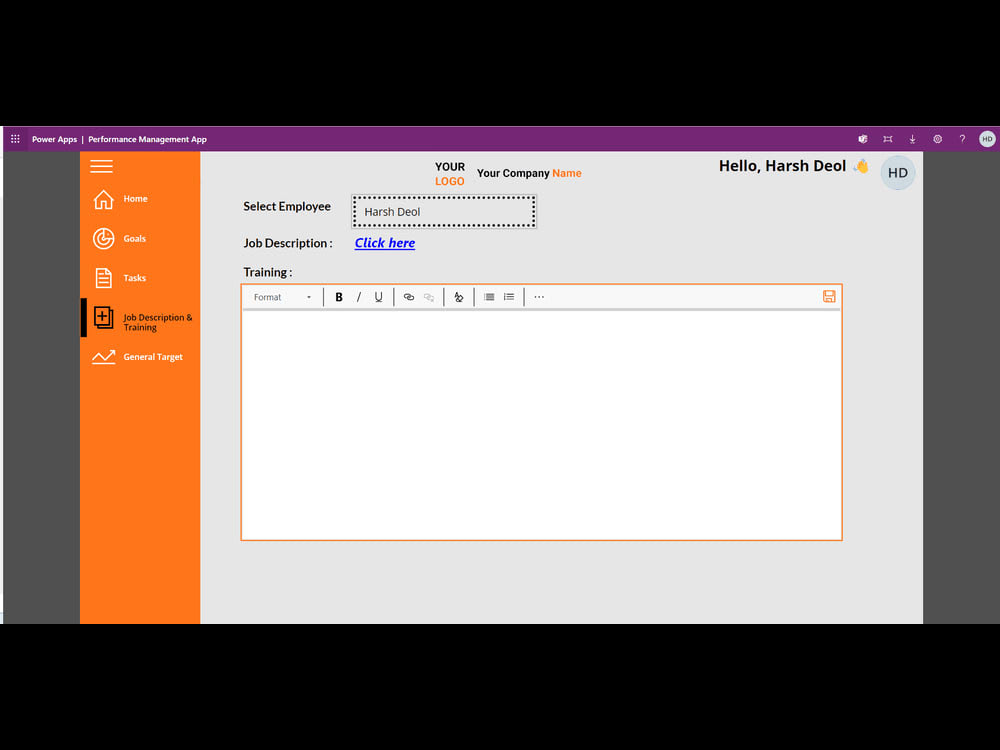Select the Goals icon in the sidebar
This screenshot has width=1000, height=750.
click(103, 238)
